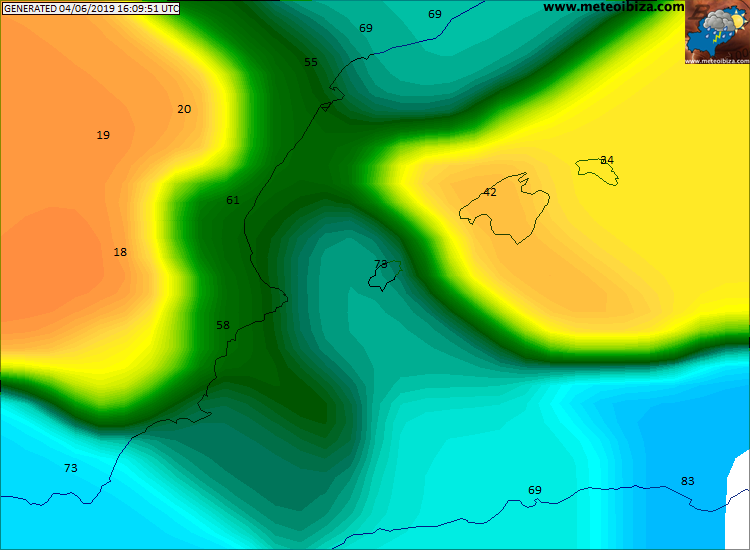The height and width of the screenshot is (550, 750).
Task: Click the value 34 on Menorca
Action: click(x=607, y=160)
